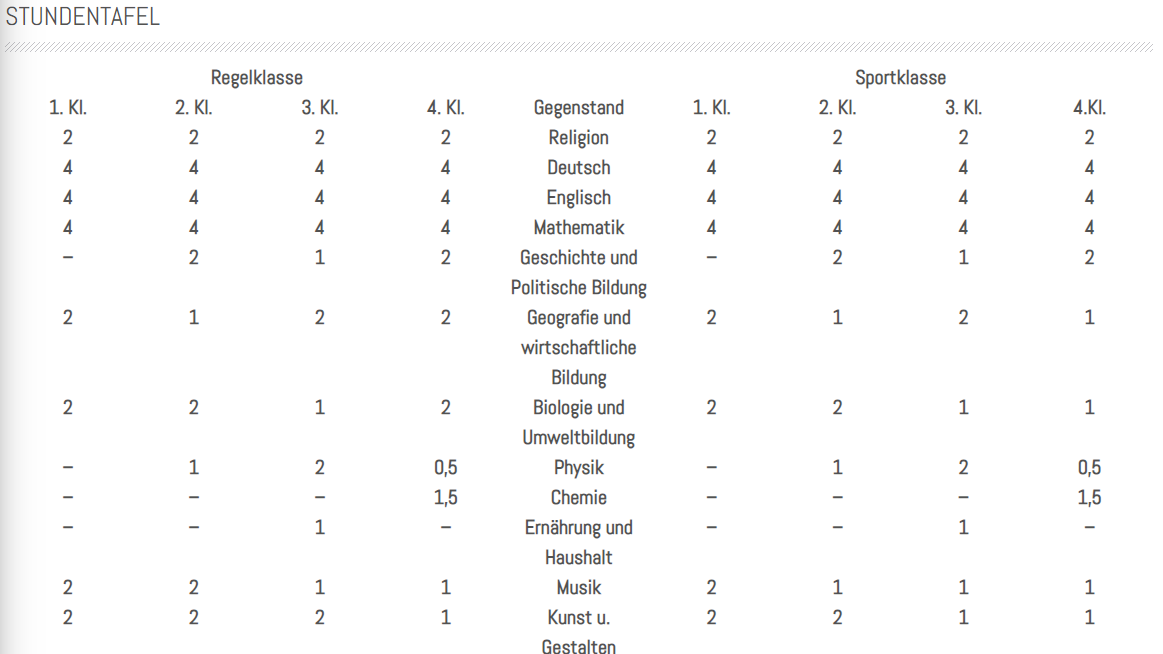Click the 4.Kl. header under Sportklasse
Screen dimensions: 1163x654
click(1089, 108)
